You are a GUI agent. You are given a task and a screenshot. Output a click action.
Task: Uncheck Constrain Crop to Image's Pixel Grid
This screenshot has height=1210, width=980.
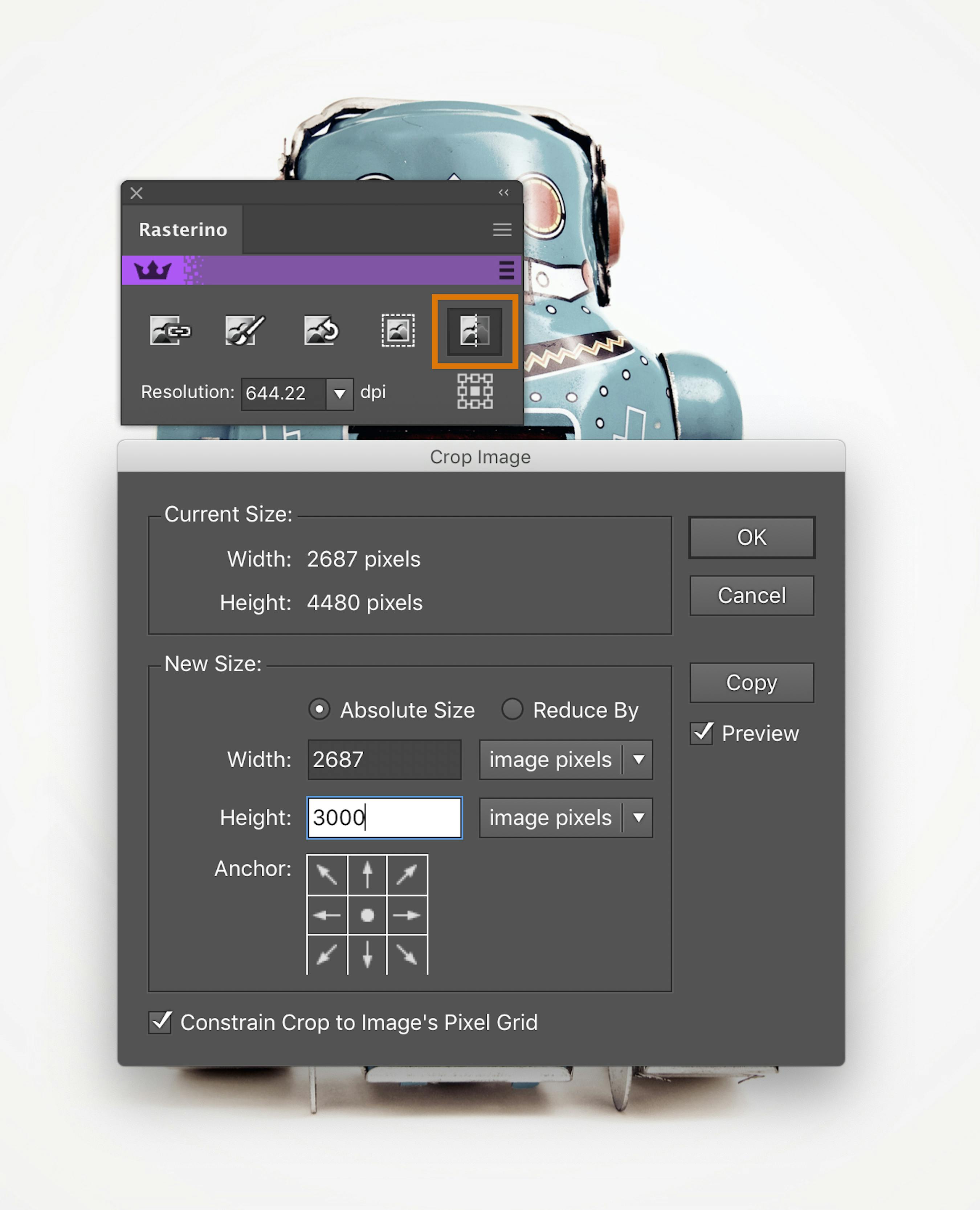pos(160,1023)
